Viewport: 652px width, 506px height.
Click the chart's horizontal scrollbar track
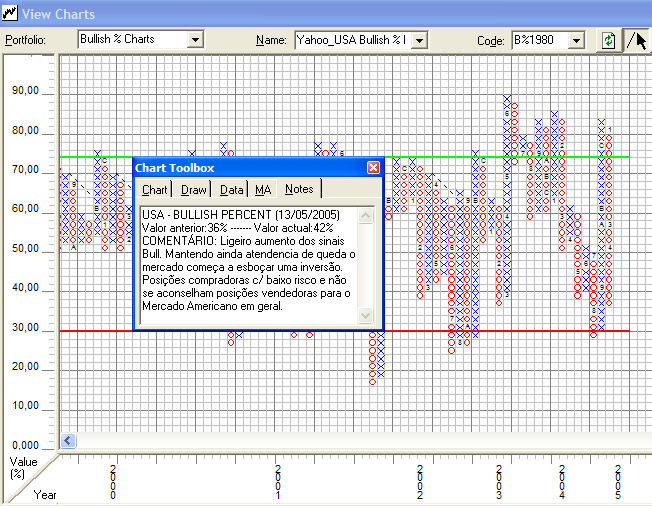(350, 440)
